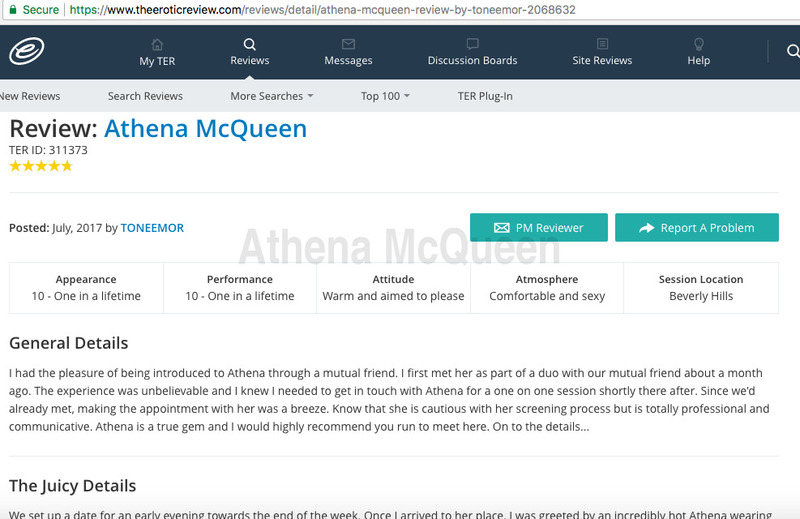
Task: Click the Appearance rating cell
Action: pyautogui.click(x=86, y=288)
